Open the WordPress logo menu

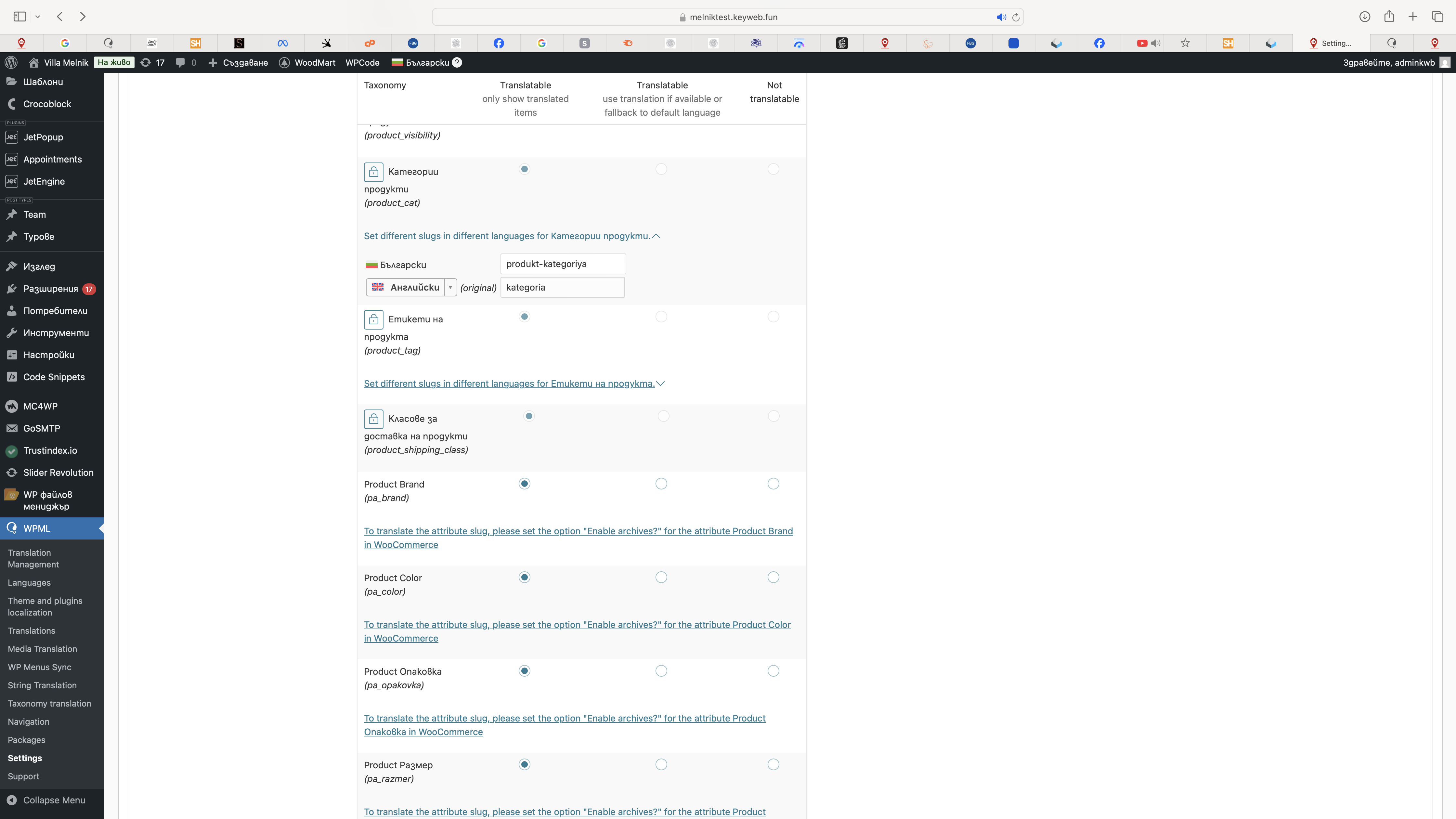click(x=11, y=62)
